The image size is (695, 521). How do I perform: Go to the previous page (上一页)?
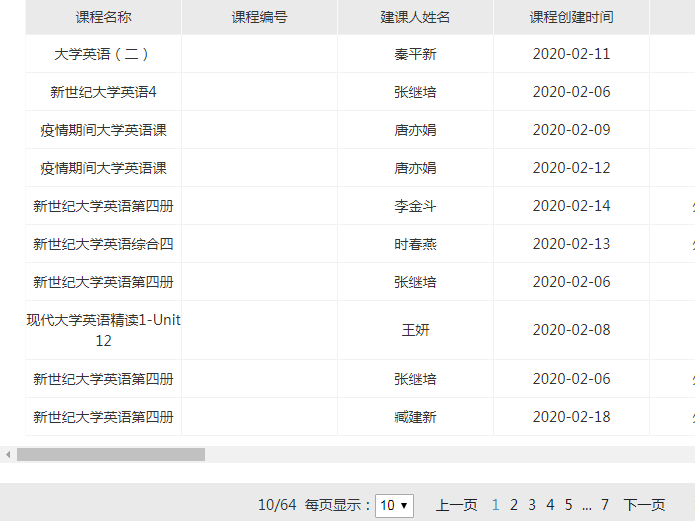tap(456, 505)
